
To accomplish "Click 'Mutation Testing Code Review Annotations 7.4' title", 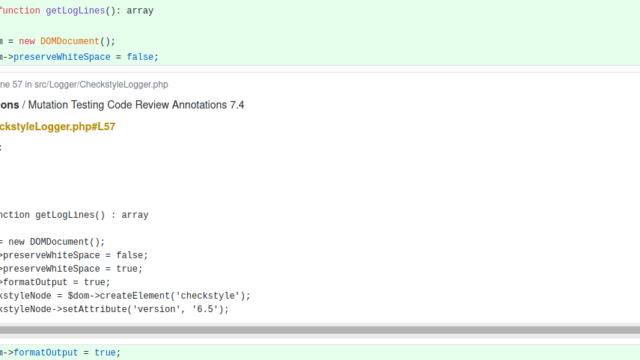I will point(136,105).
